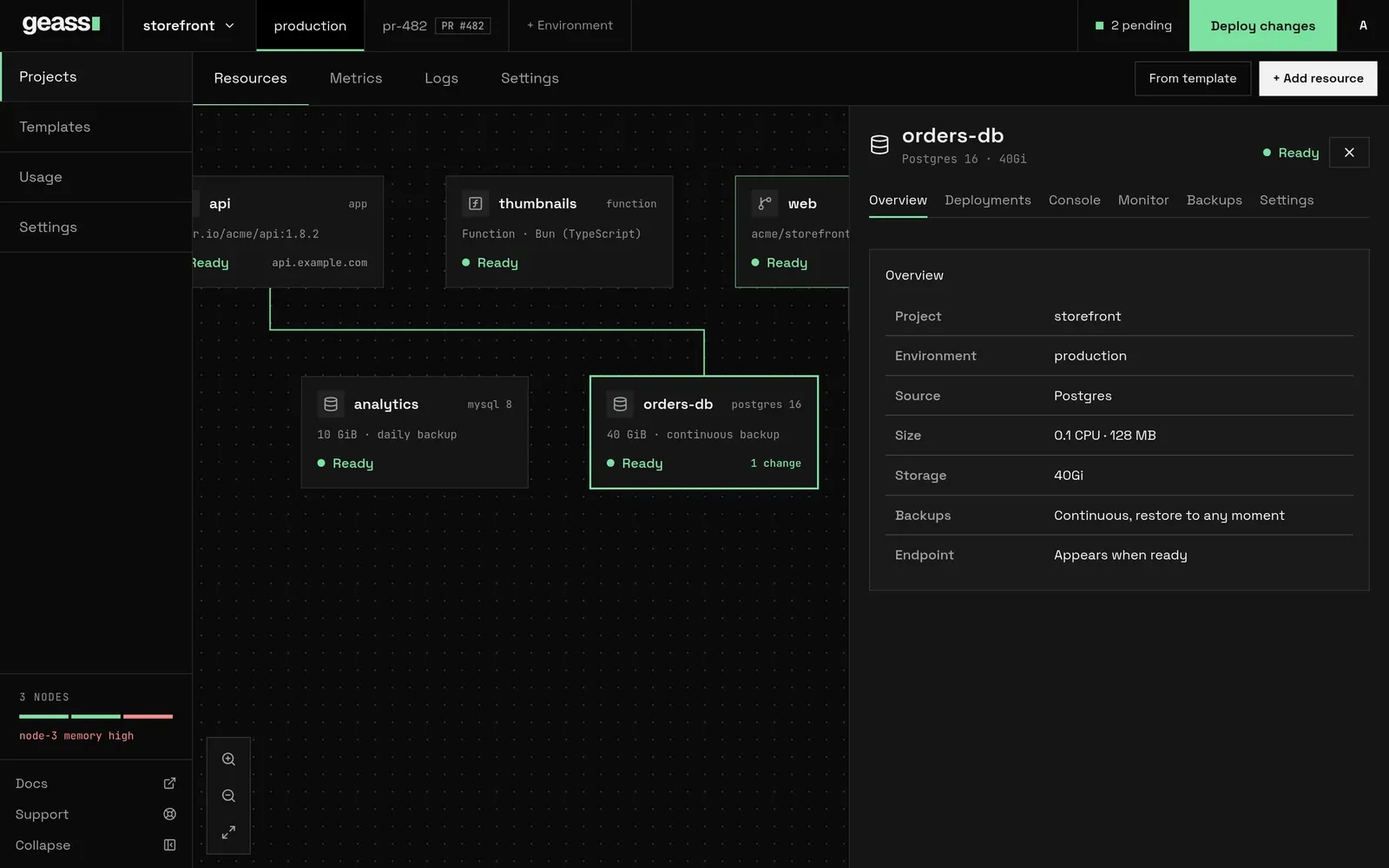Click the Collapse sidebar icon
The height and width of the screenshot is (868, 1389).
(169, 845)
